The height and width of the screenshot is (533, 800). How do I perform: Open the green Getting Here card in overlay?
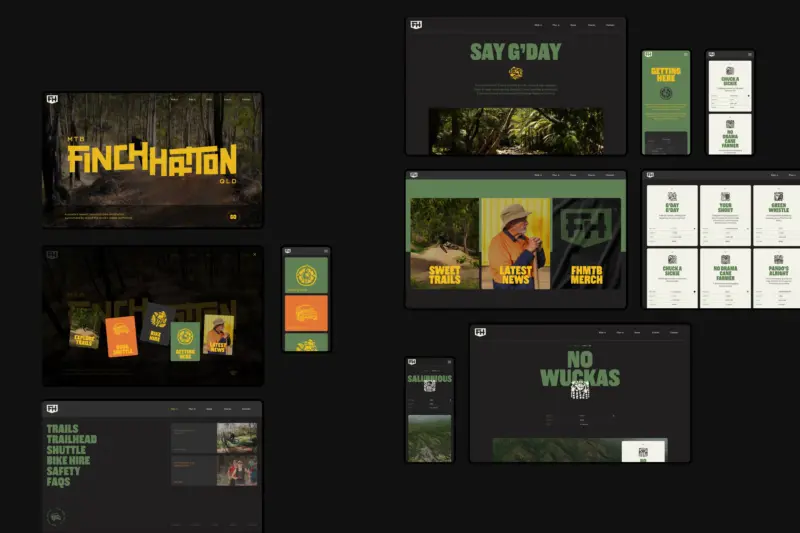click(185, 341)
